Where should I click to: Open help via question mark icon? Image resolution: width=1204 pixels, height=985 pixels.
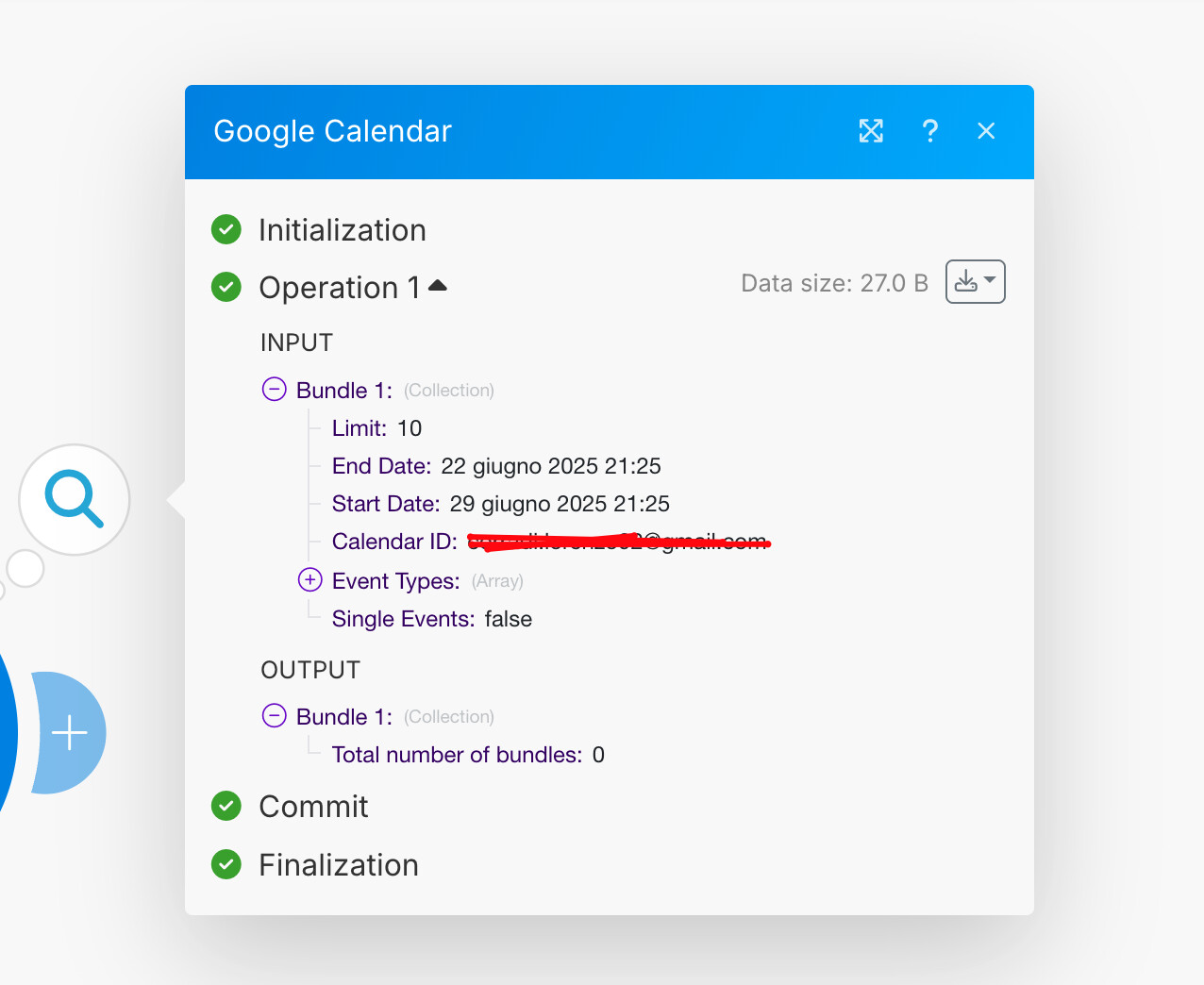click(929, 131)
